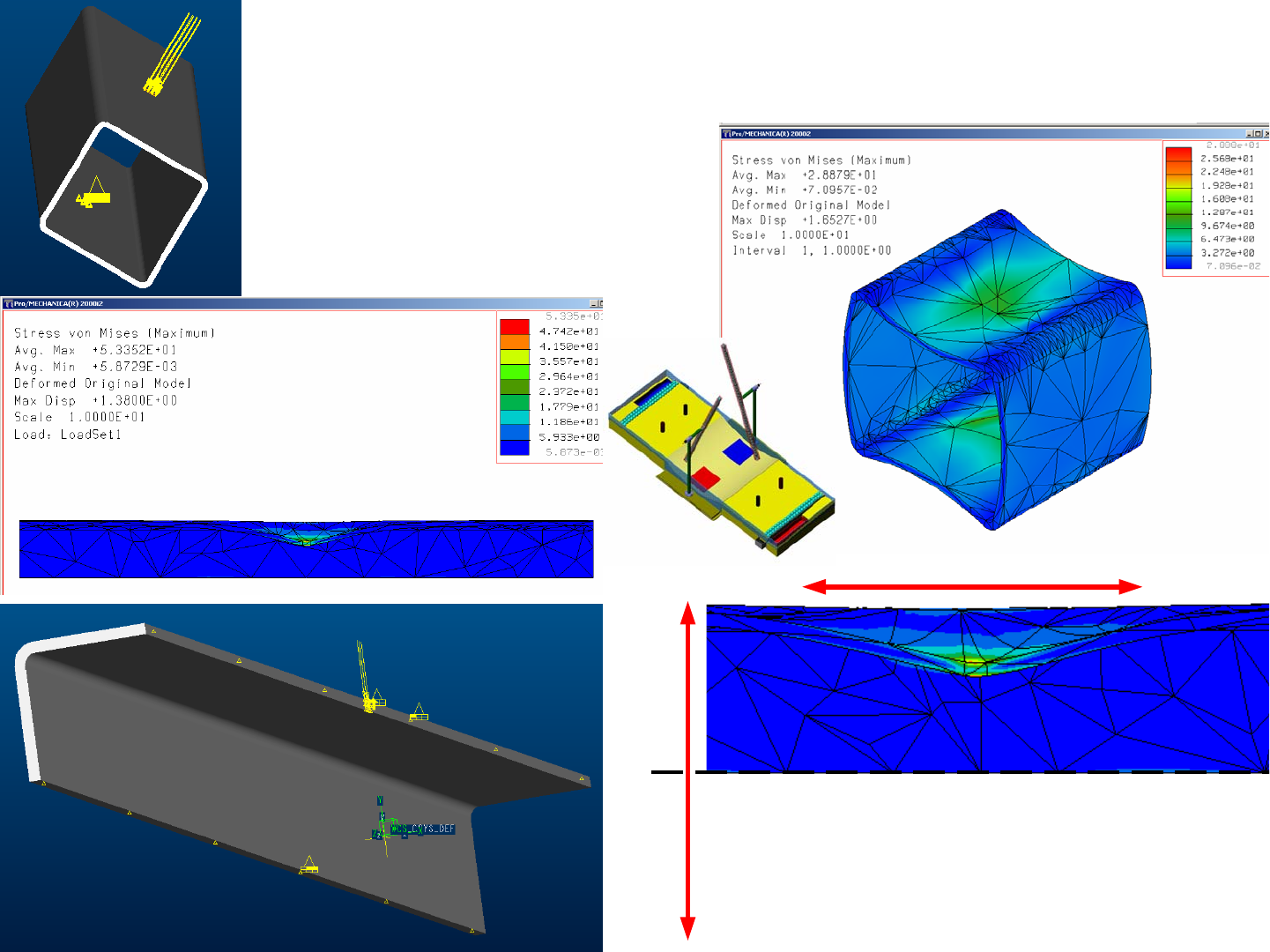Click the Pro/MECHANICA icon in the LoadSet1 window
This screenshot has width=1270, height=952.
tap(9, 303)
